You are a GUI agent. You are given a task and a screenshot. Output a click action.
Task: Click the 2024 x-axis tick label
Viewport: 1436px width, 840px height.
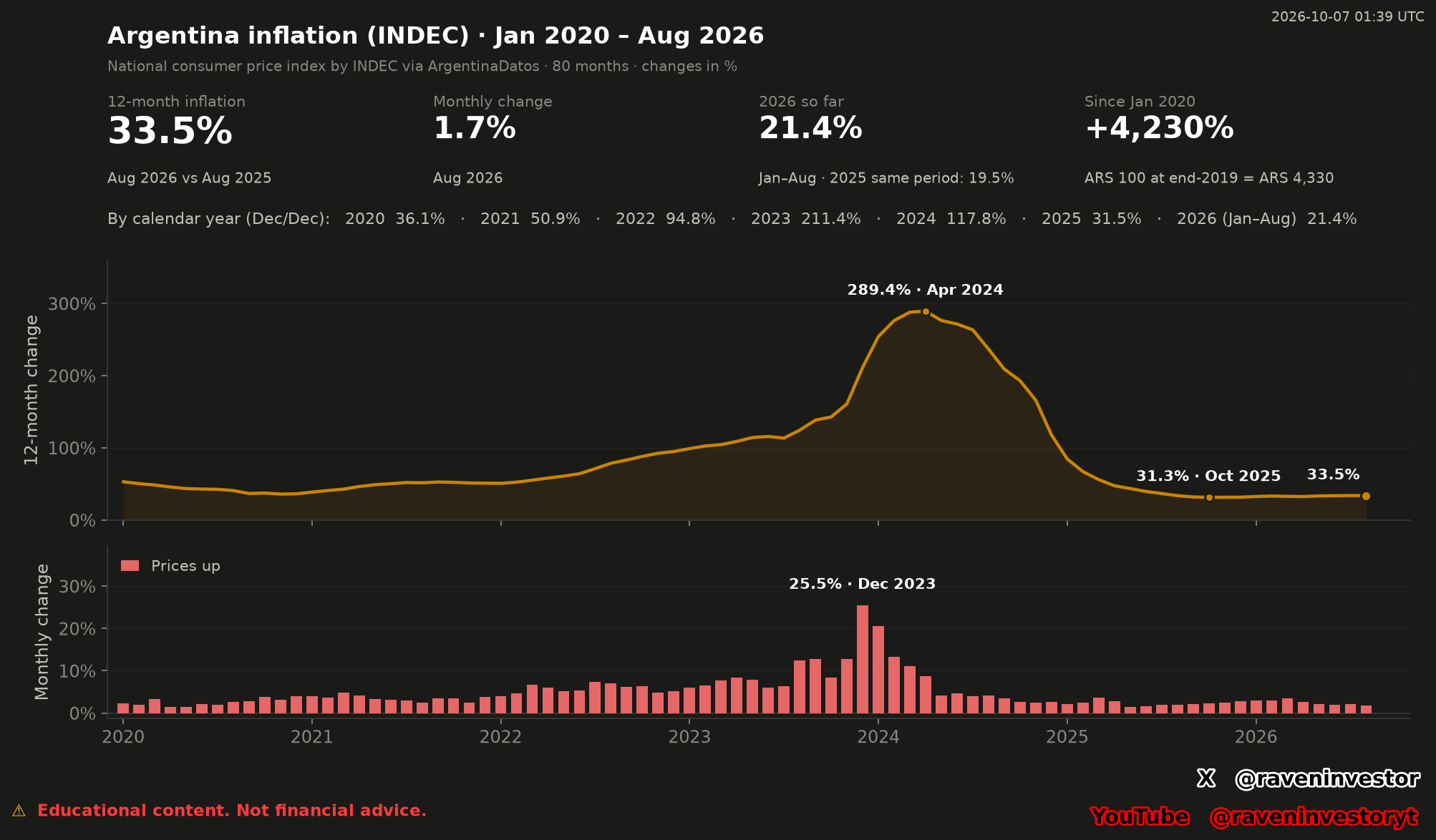(x=878, y=737)
